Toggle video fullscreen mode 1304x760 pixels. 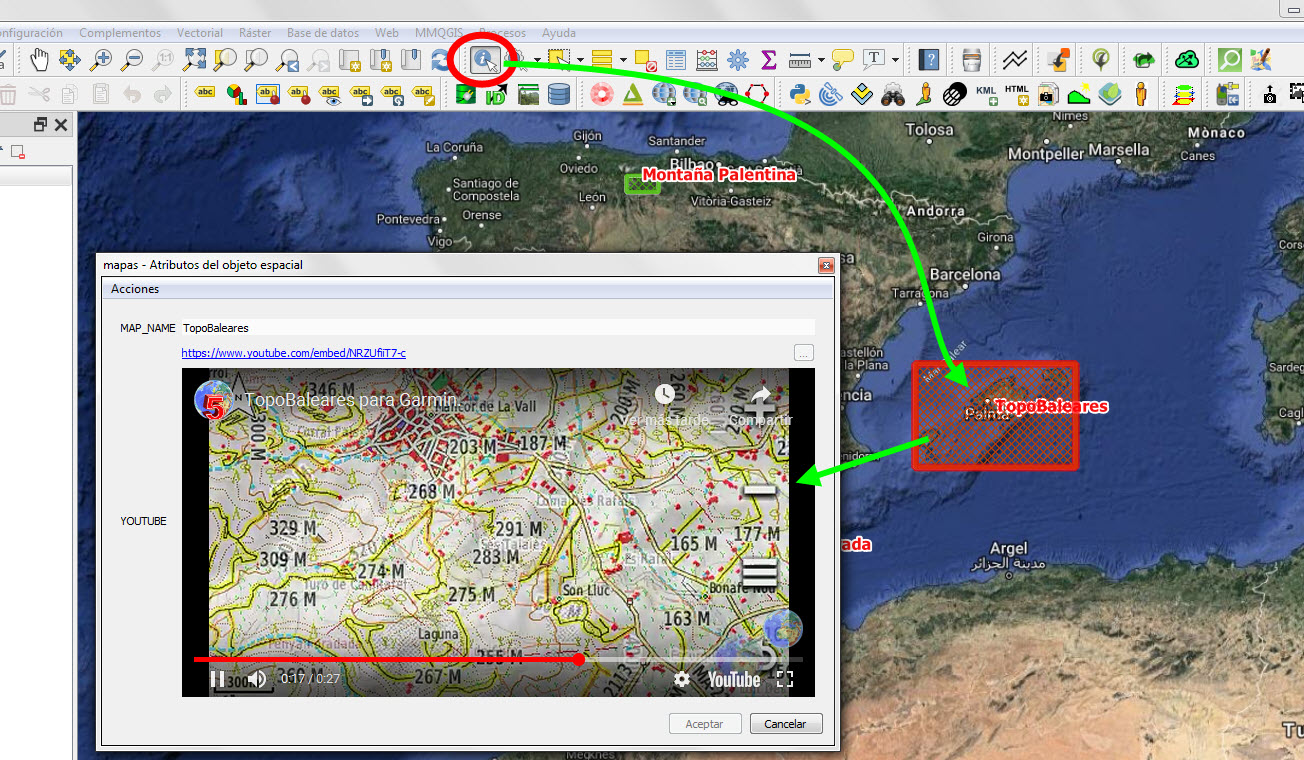785,679
